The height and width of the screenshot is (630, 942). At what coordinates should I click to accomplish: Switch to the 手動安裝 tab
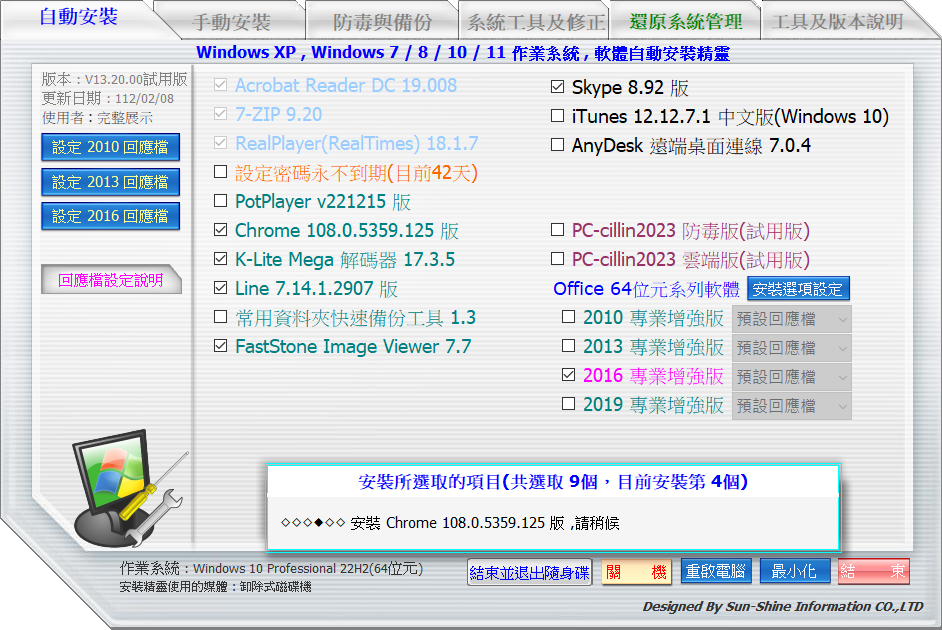pos(231,22)
